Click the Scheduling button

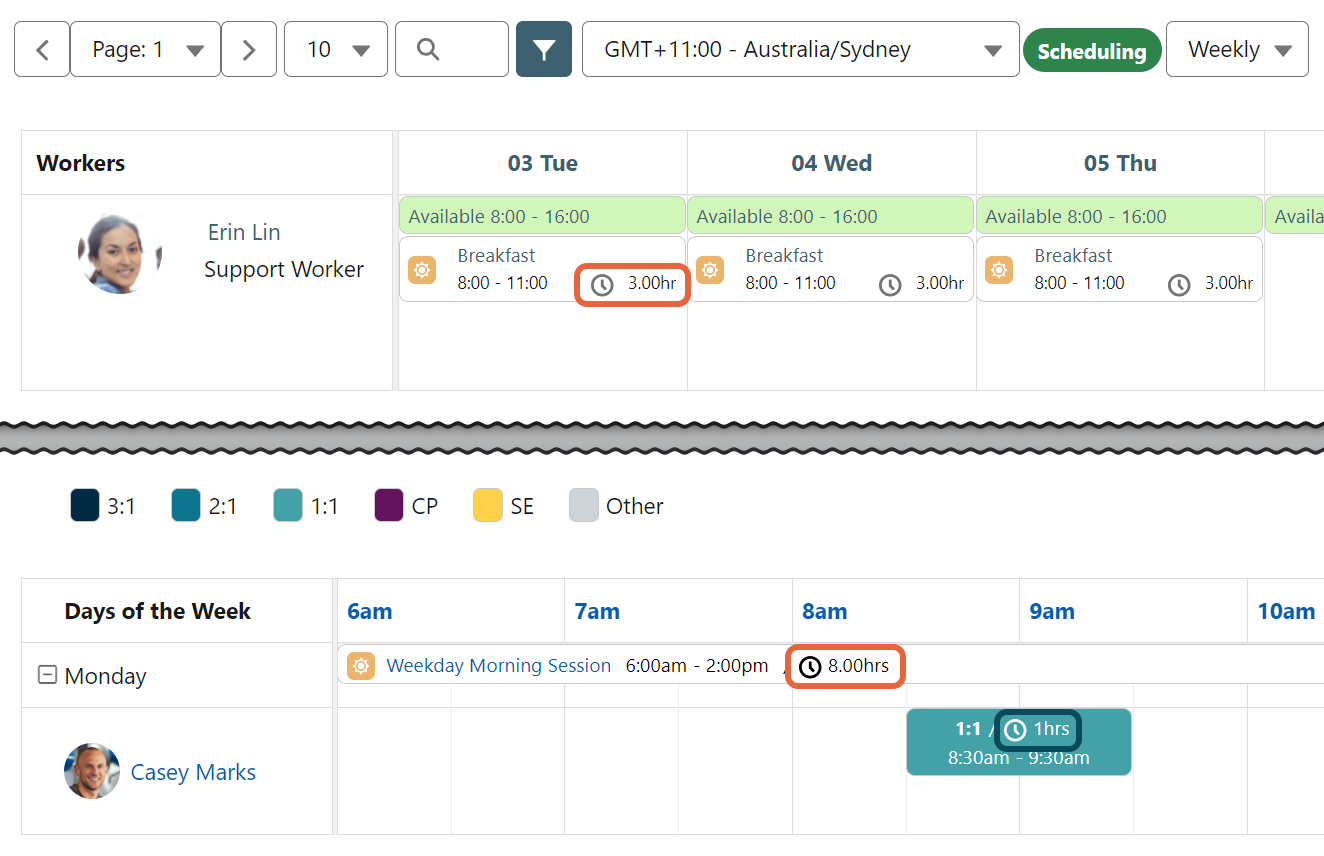tap(1091, 51)
